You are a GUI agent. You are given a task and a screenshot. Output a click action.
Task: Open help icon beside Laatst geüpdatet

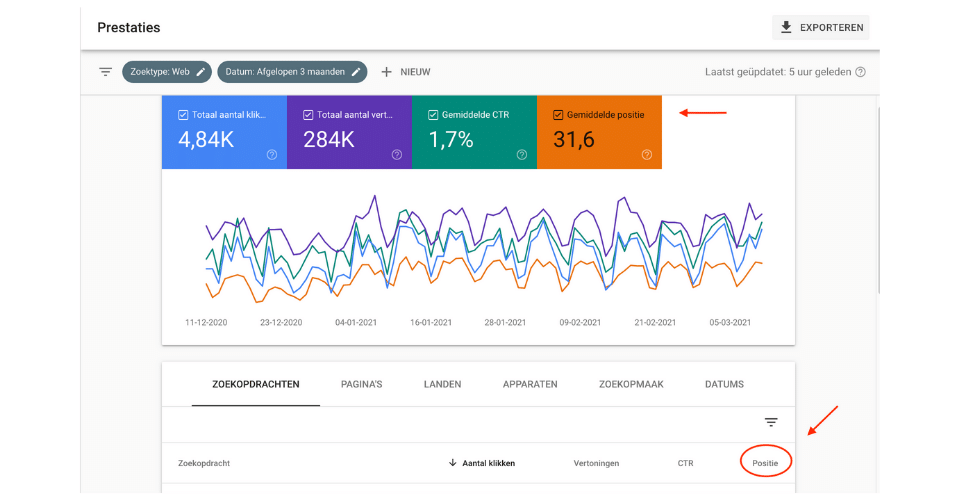point(860,72)
